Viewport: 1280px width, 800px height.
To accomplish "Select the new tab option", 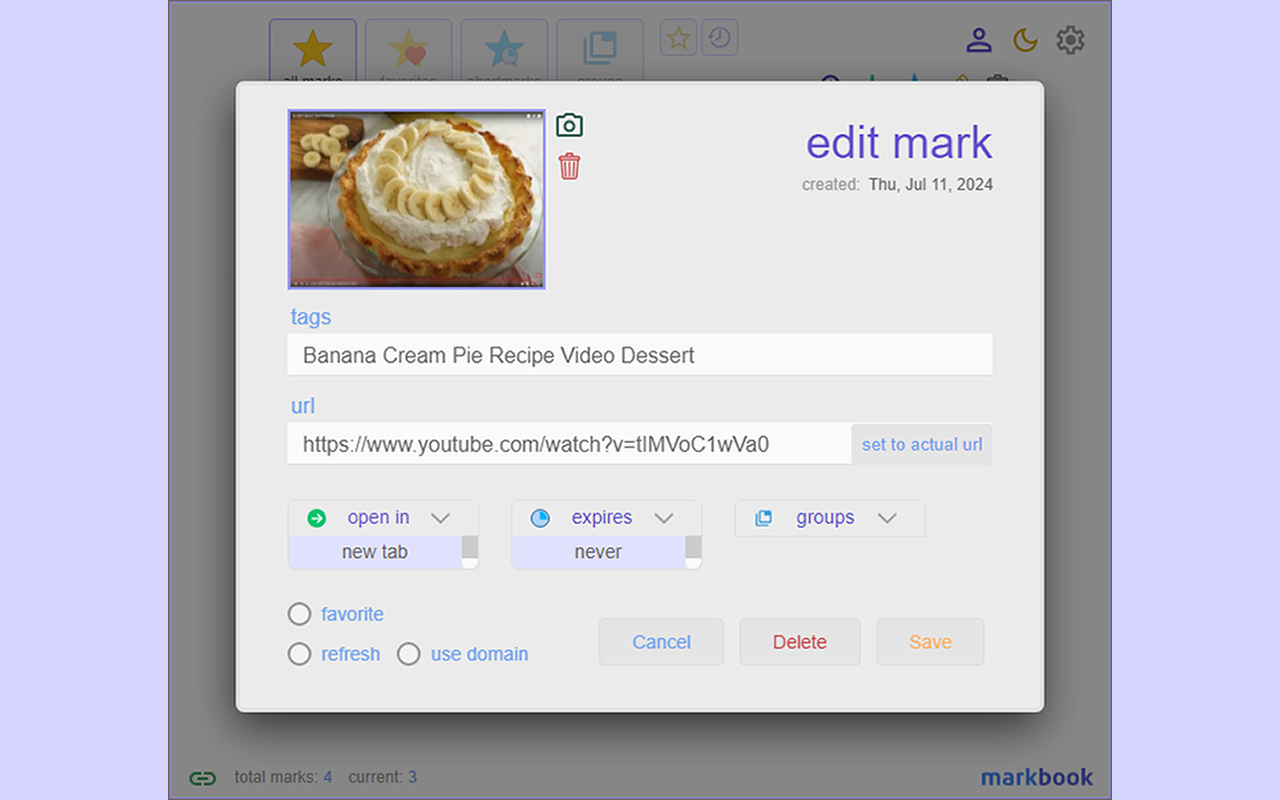I will pyautogui.click(x=375, y=552).
